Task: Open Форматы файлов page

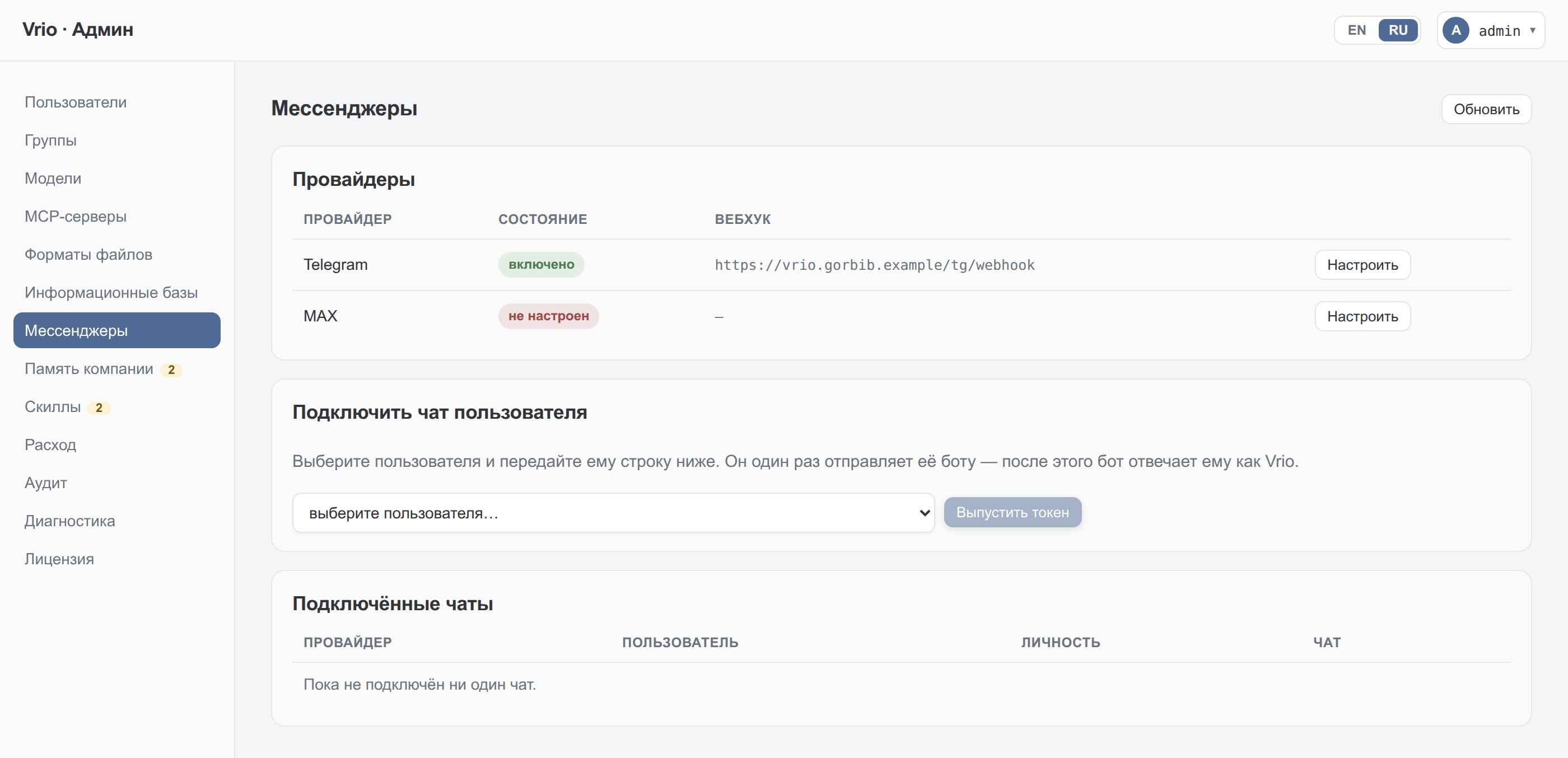Action: pos(117,254)
